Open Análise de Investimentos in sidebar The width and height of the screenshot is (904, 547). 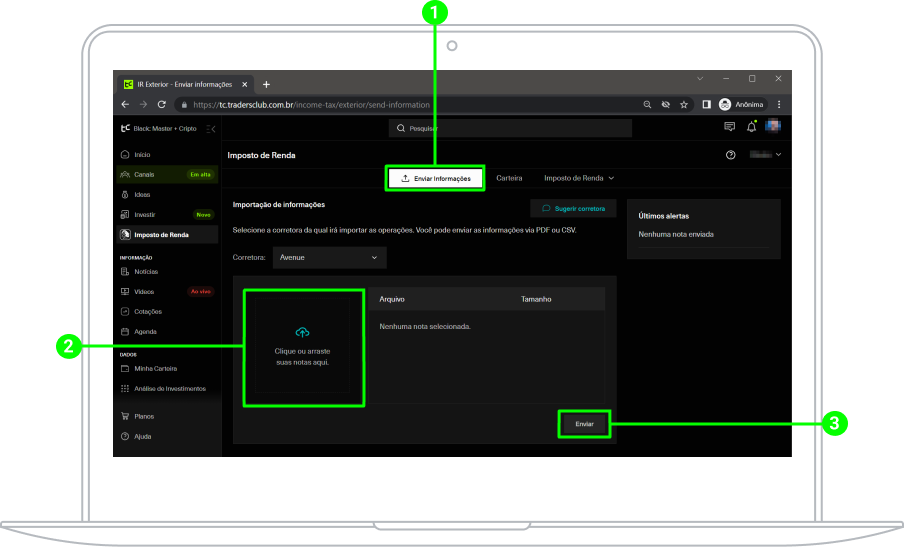click(x=167, y=388)
